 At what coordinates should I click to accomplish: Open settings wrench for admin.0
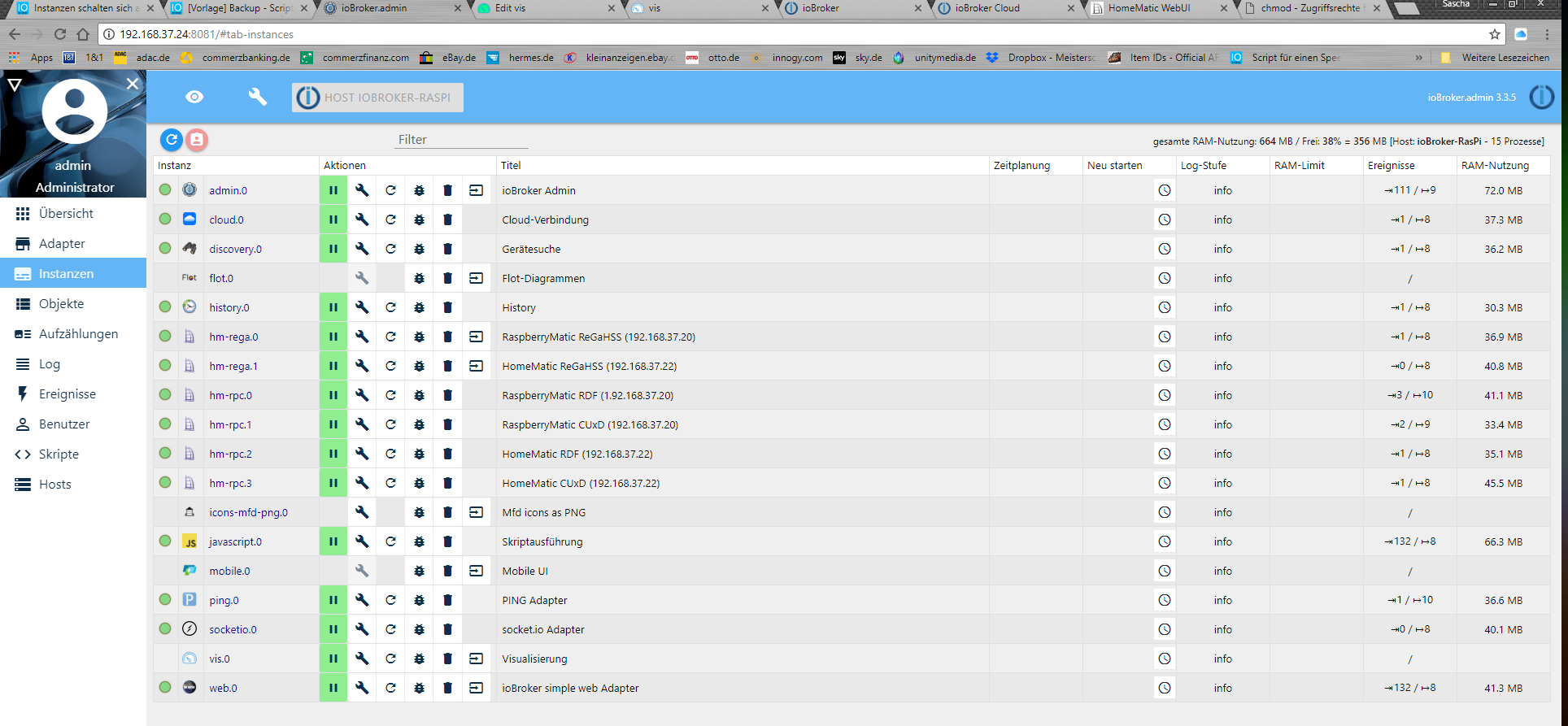(362, 190)
